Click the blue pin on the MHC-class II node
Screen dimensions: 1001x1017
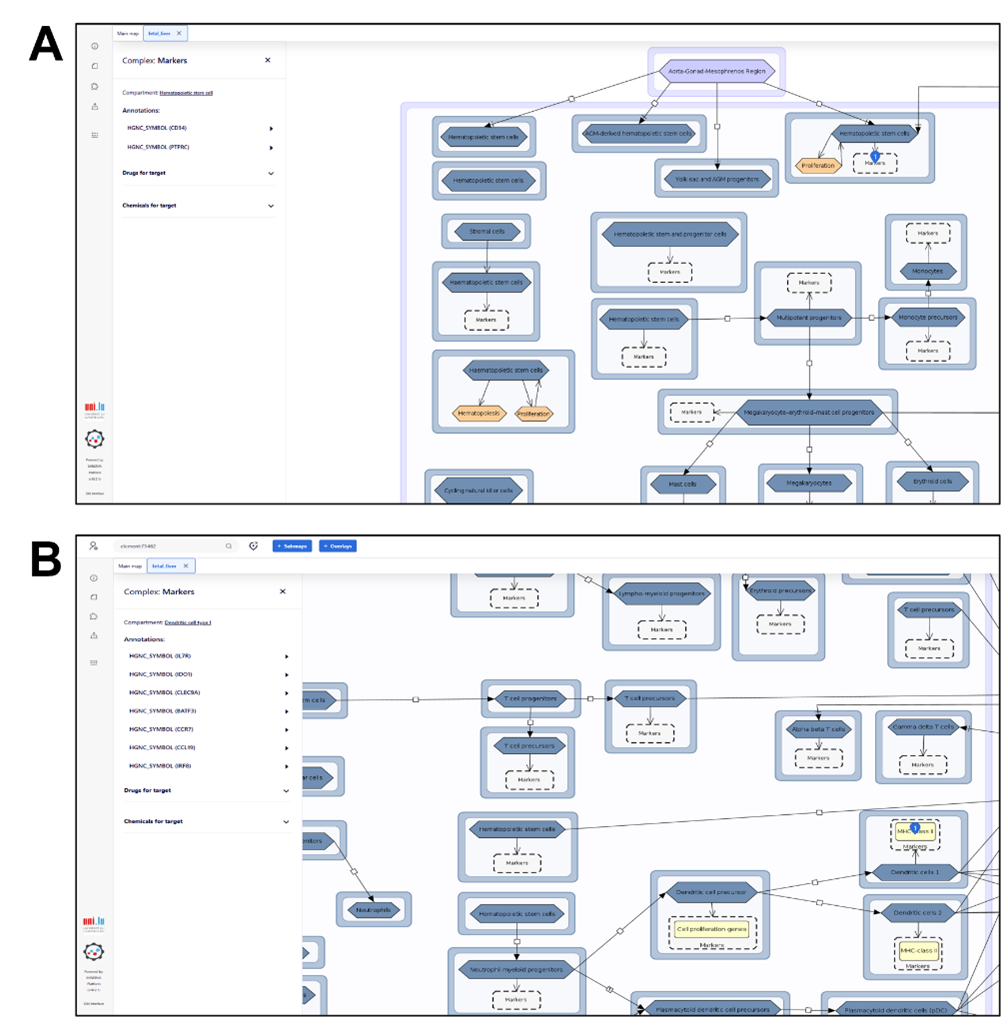[x=915, y=828]
